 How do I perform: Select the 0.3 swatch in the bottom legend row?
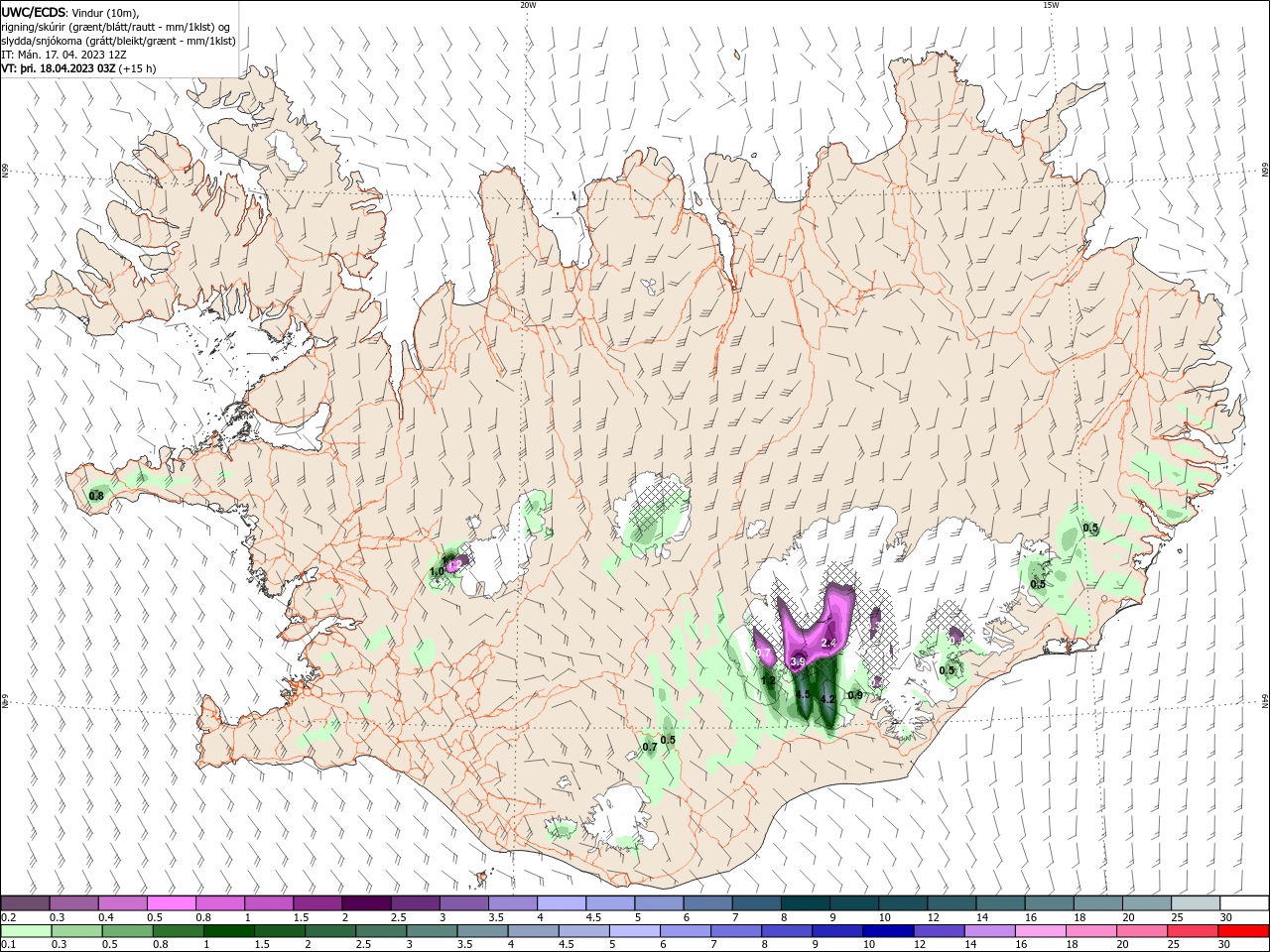coord(76,931)
